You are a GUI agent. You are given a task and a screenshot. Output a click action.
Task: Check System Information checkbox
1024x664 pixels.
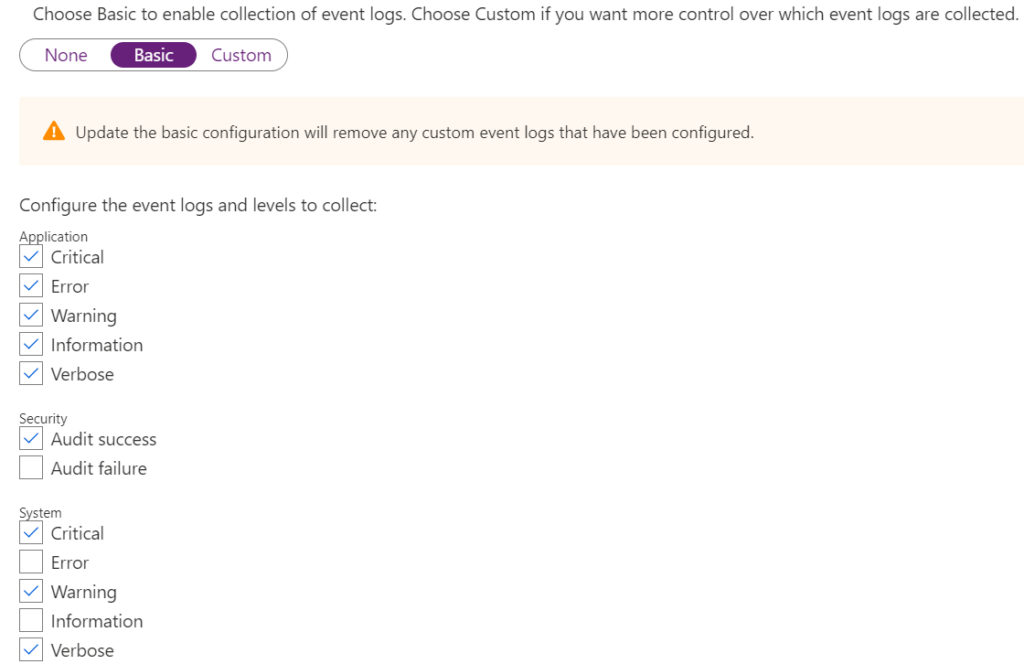click(x=31, y=621)
